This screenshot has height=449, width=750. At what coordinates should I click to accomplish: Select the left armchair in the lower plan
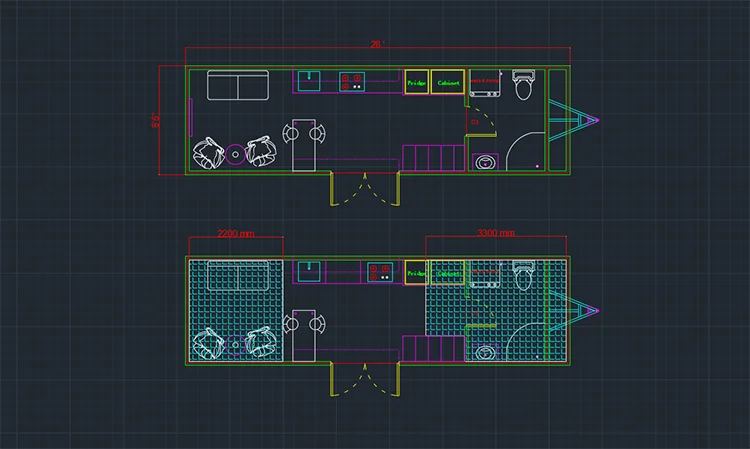point(208,343)
